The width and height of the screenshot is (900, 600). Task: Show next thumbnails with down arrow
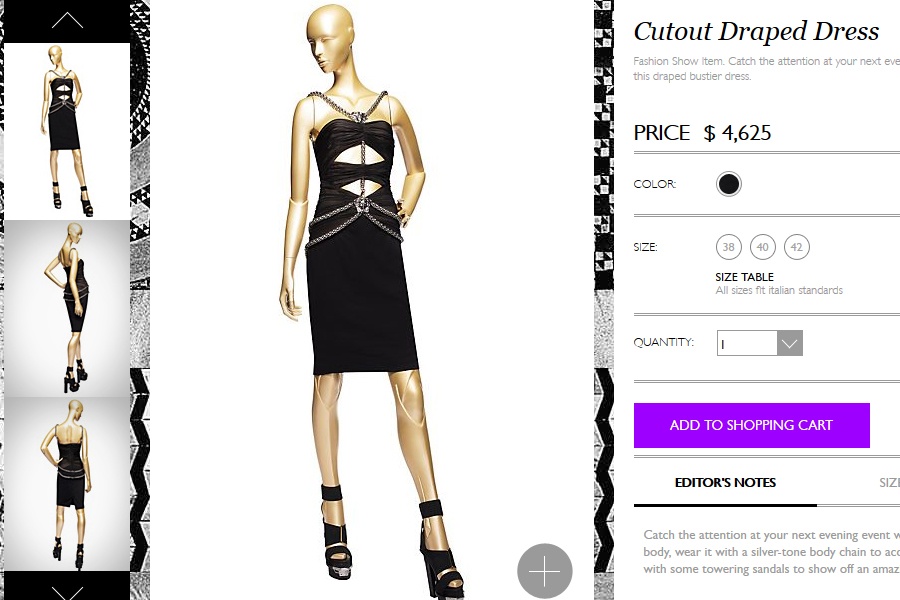click(67, 589)
